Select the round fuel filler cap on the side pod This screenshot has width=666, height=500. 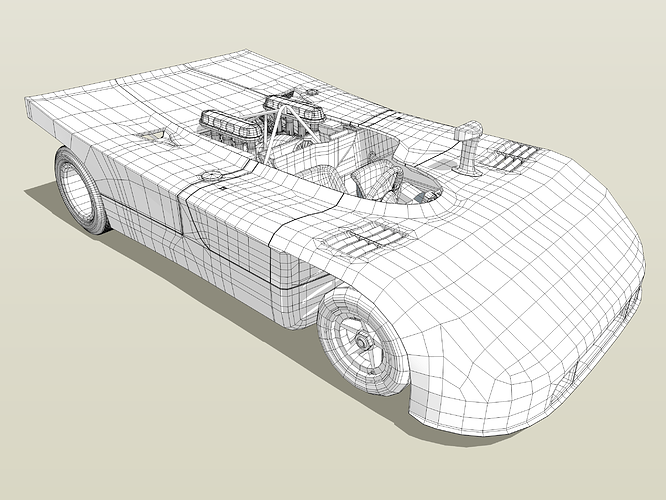[x=212, y=175]
